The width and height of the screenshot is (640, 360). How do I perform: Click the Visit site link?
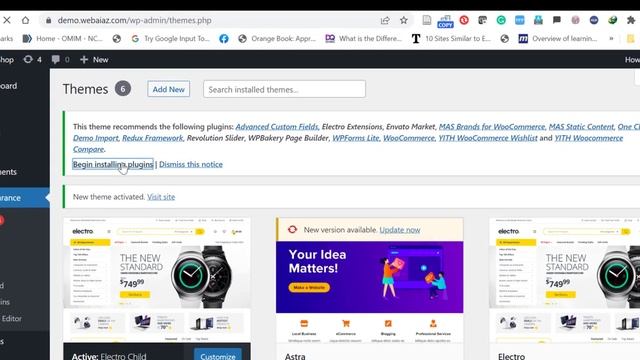click(x=161, y=197)
